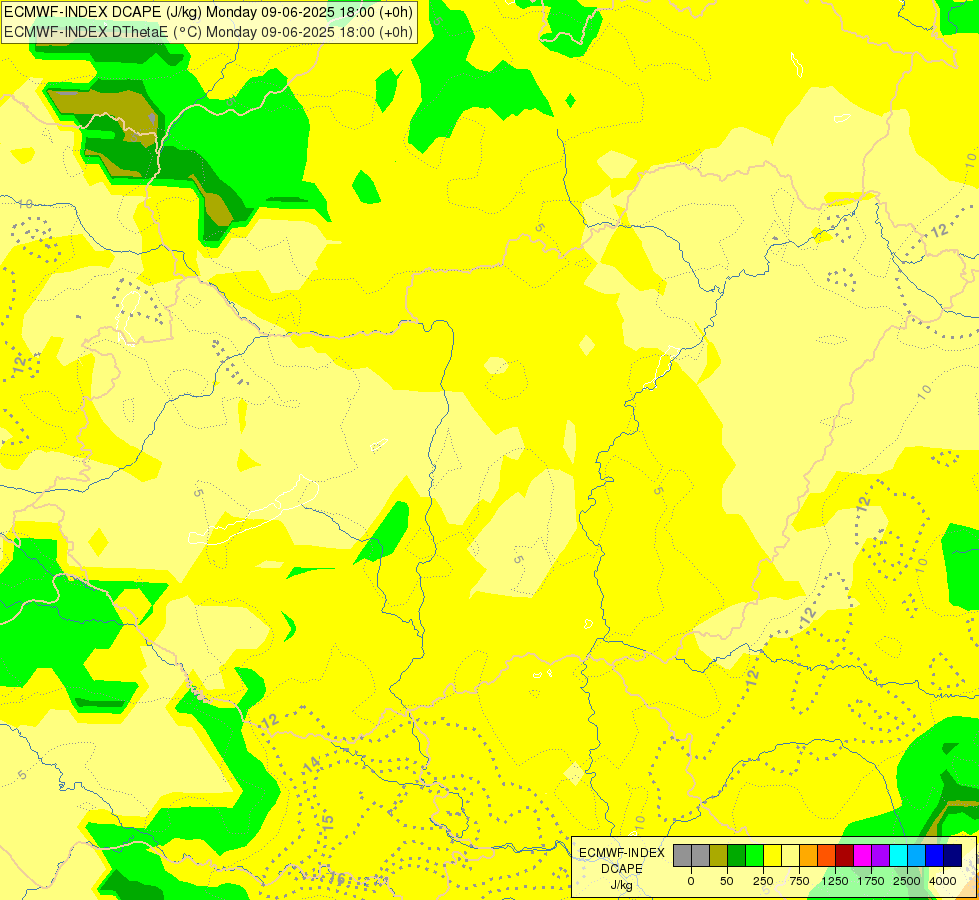The width and height of the screenshot is (979, 900).
Task: Click the orange swatch in the legend
Action: pos(809,856)
